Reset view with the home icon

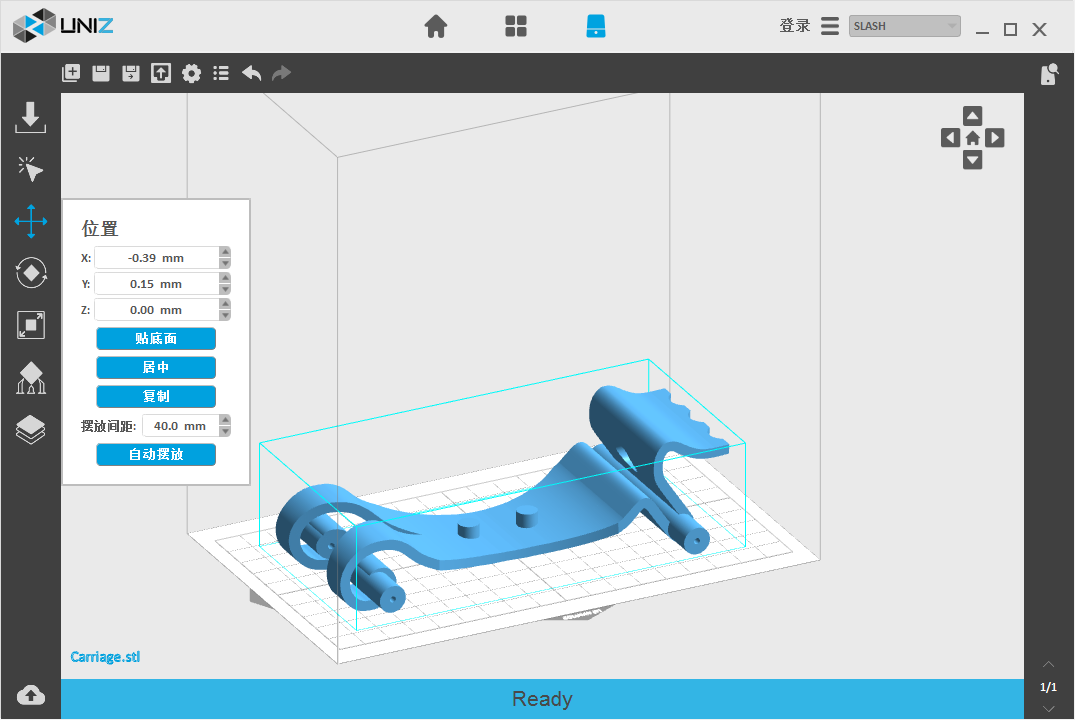pos(972,138)
